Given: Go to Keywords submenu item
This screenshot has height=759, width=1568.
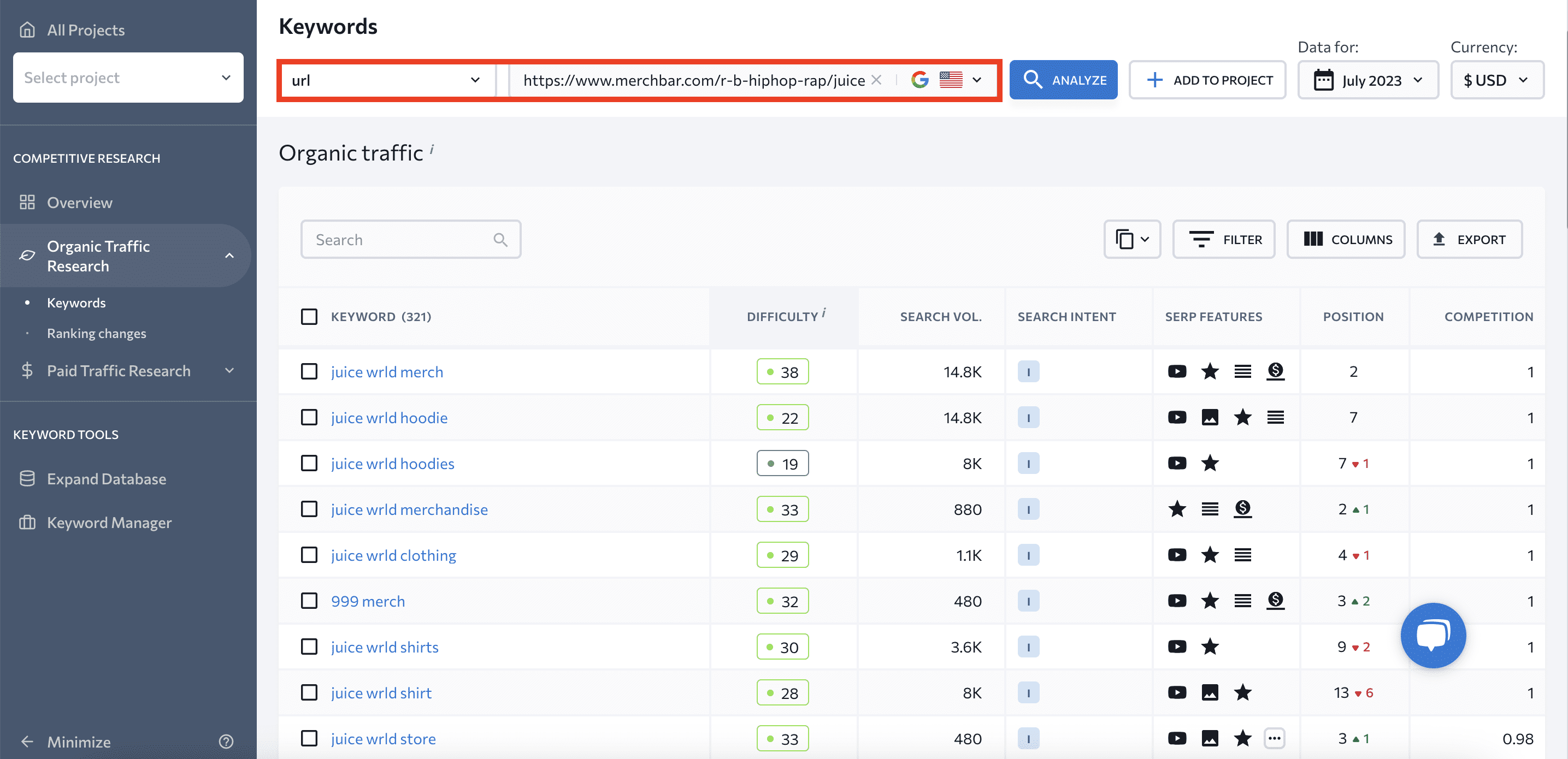Looking at the screenshot, I should point(76,303).
